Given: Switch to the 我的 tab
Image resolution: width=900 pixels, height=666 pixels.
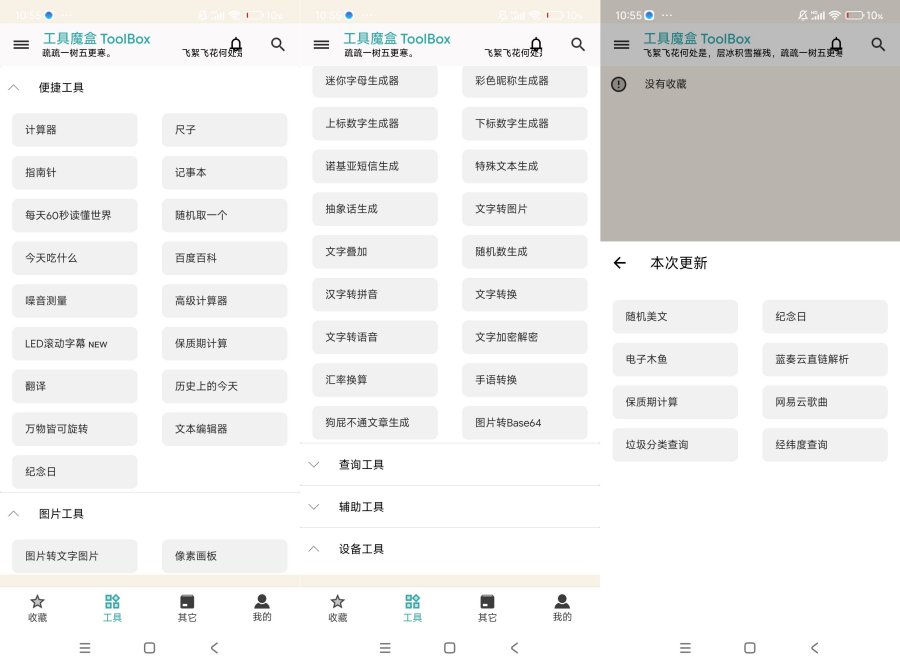Looking at the screenshot, I should (562, 607).
